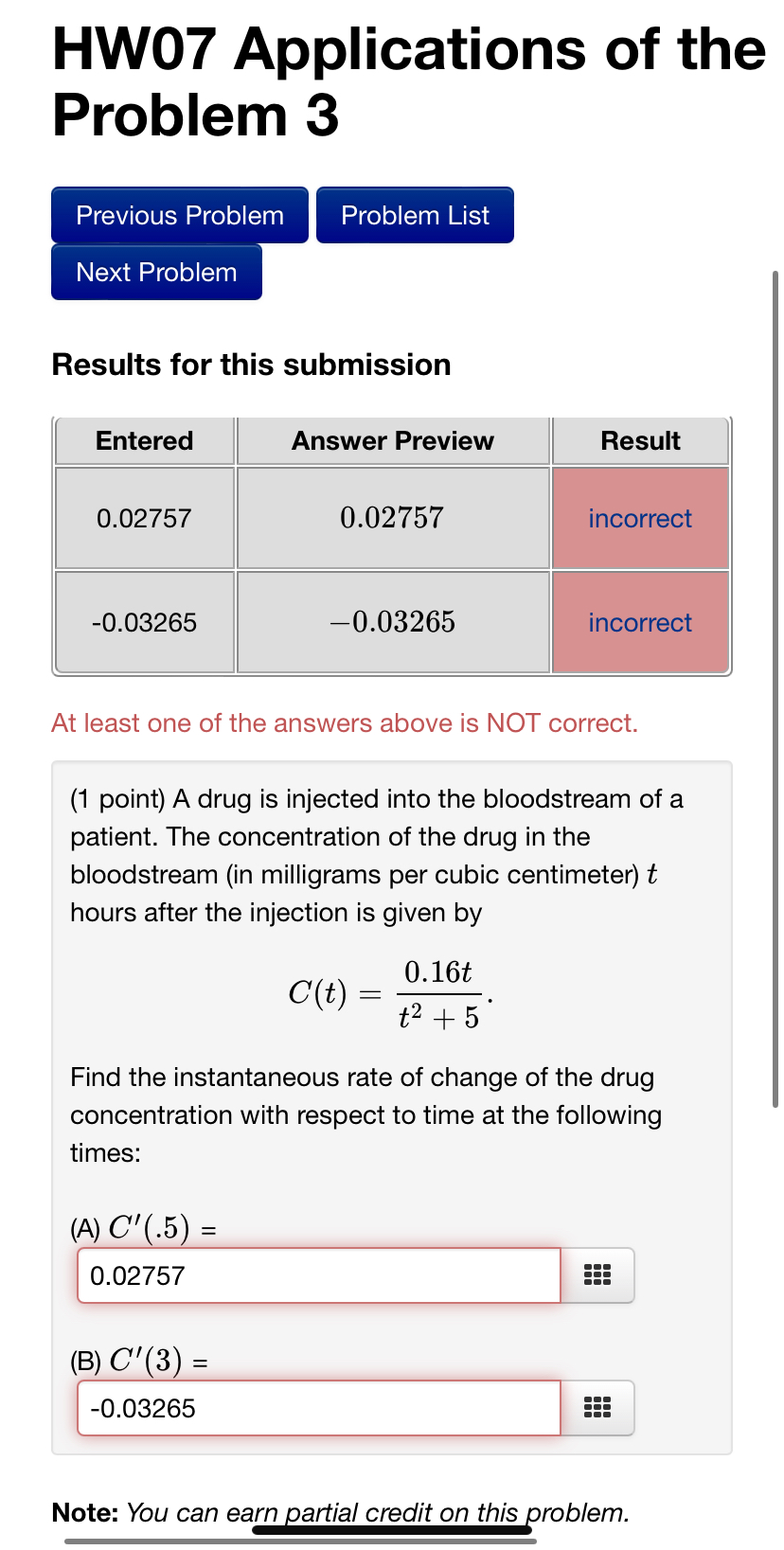Click the Entered column header
Image resolution: width=784 pixels, height=1550 pixels.
(144, 440)
